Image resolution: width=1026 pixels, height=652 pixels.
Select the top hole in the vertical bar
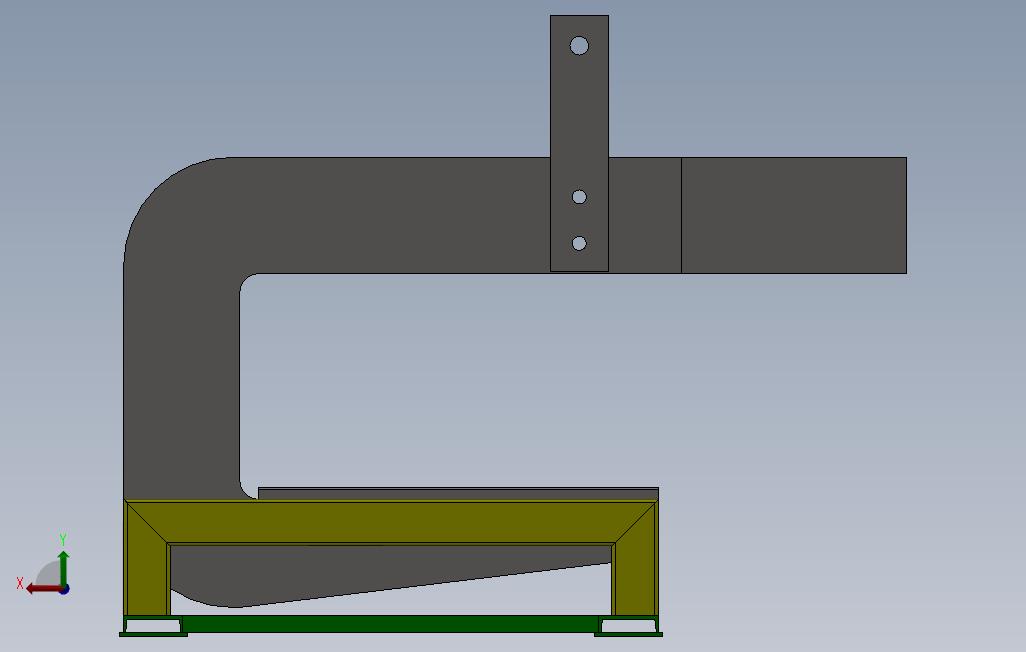(x=579, y=46)
